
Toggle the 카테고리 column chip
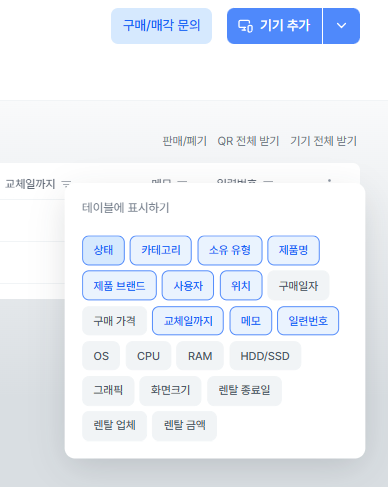click(x=161, y=250)
